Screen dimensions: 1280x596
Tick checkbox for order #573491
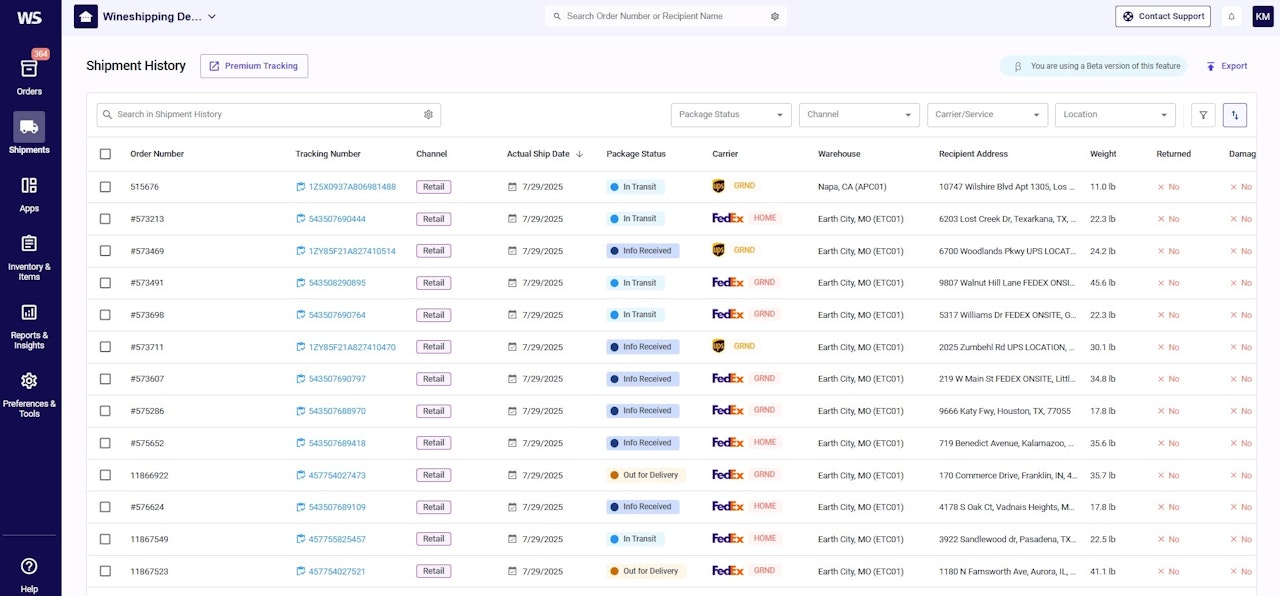click(106, 283)
